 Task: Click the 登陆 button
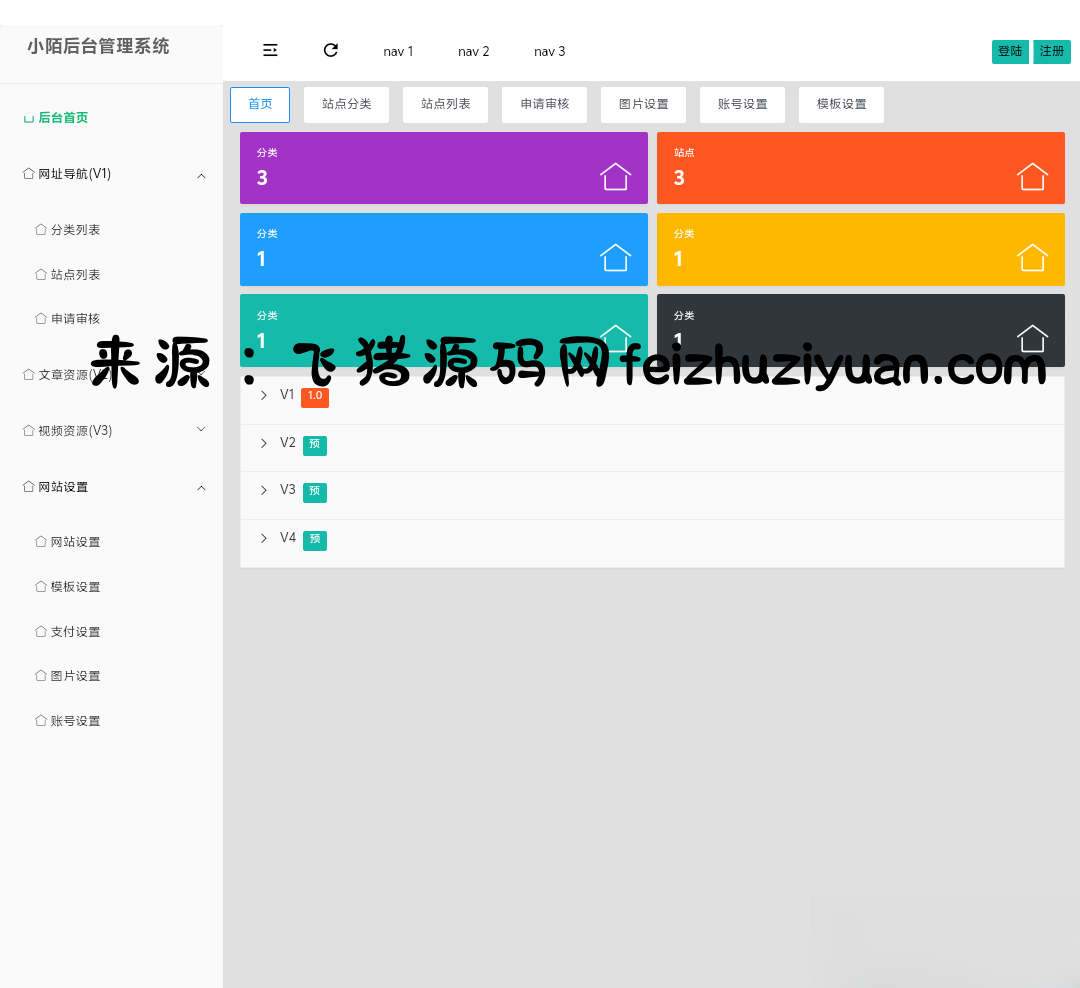(x=1010, y=51)
